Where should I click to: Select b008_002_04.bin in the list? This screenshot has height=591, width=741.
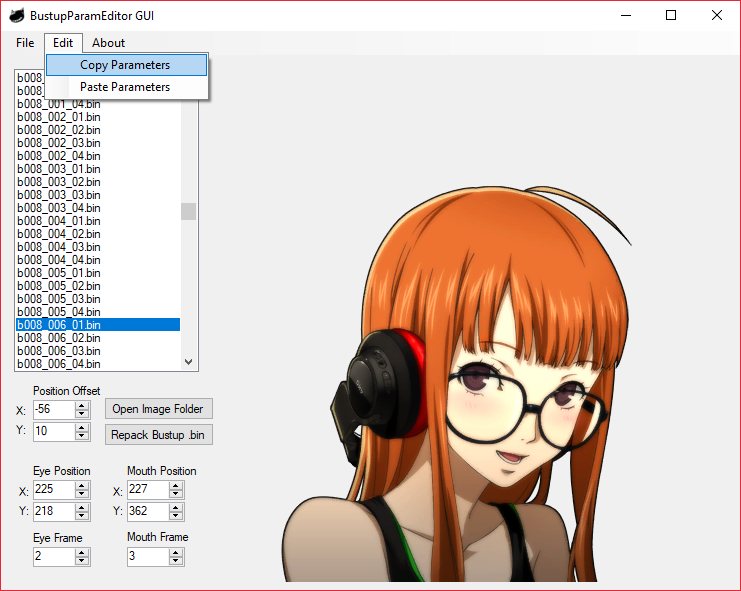click(98, 156)
